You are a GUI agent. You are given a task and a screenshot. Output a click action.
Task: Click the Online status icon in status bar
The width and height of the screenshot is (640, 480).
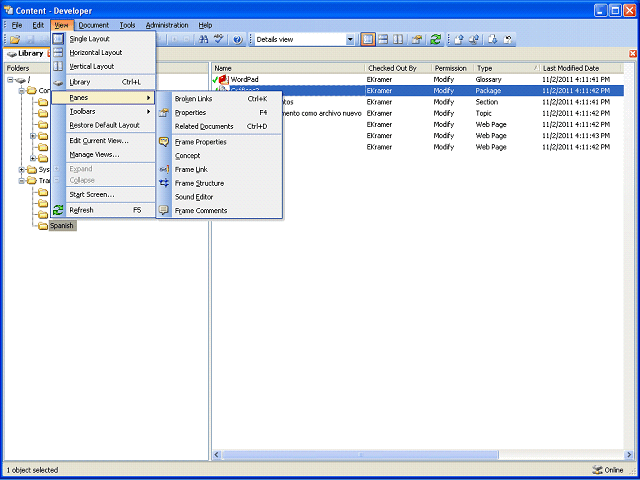(x=597, y=470)
